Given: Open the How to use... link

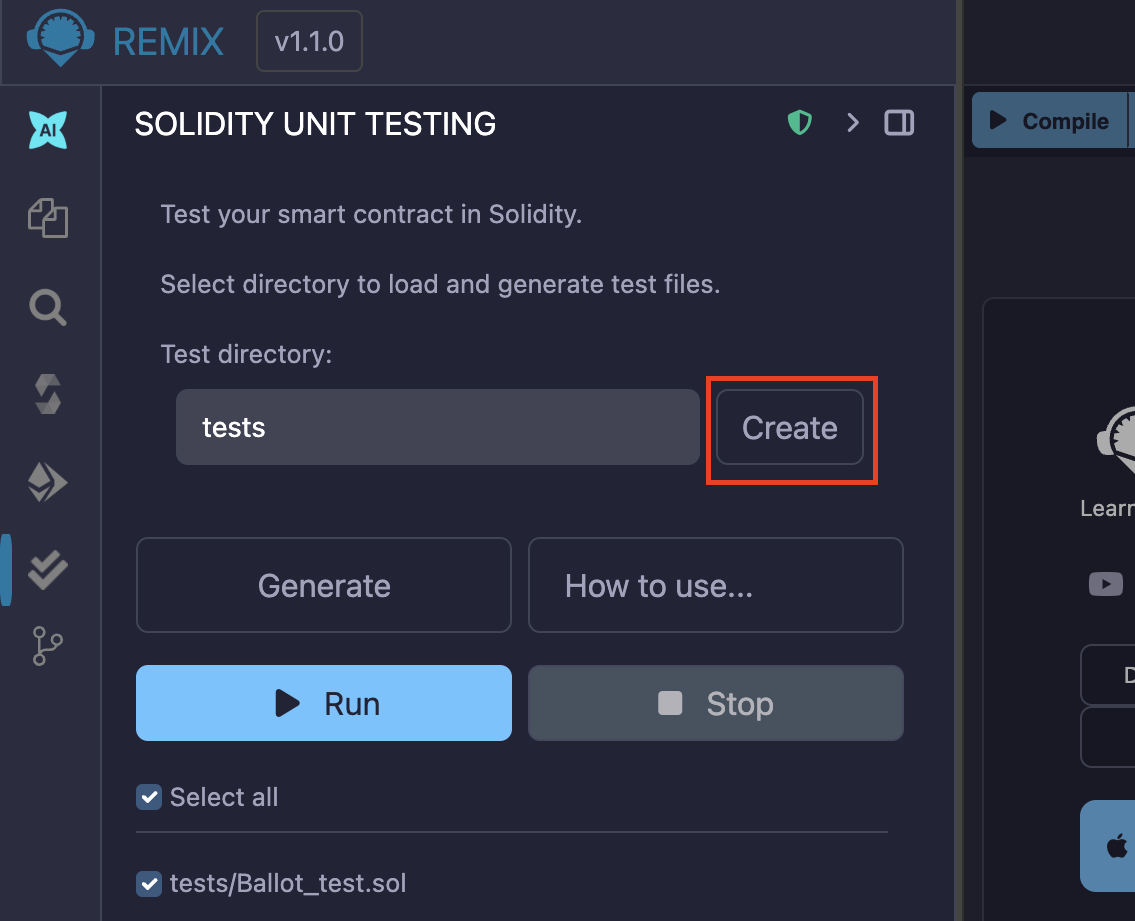Looking at the screenshot, I should tap(716, 585).
